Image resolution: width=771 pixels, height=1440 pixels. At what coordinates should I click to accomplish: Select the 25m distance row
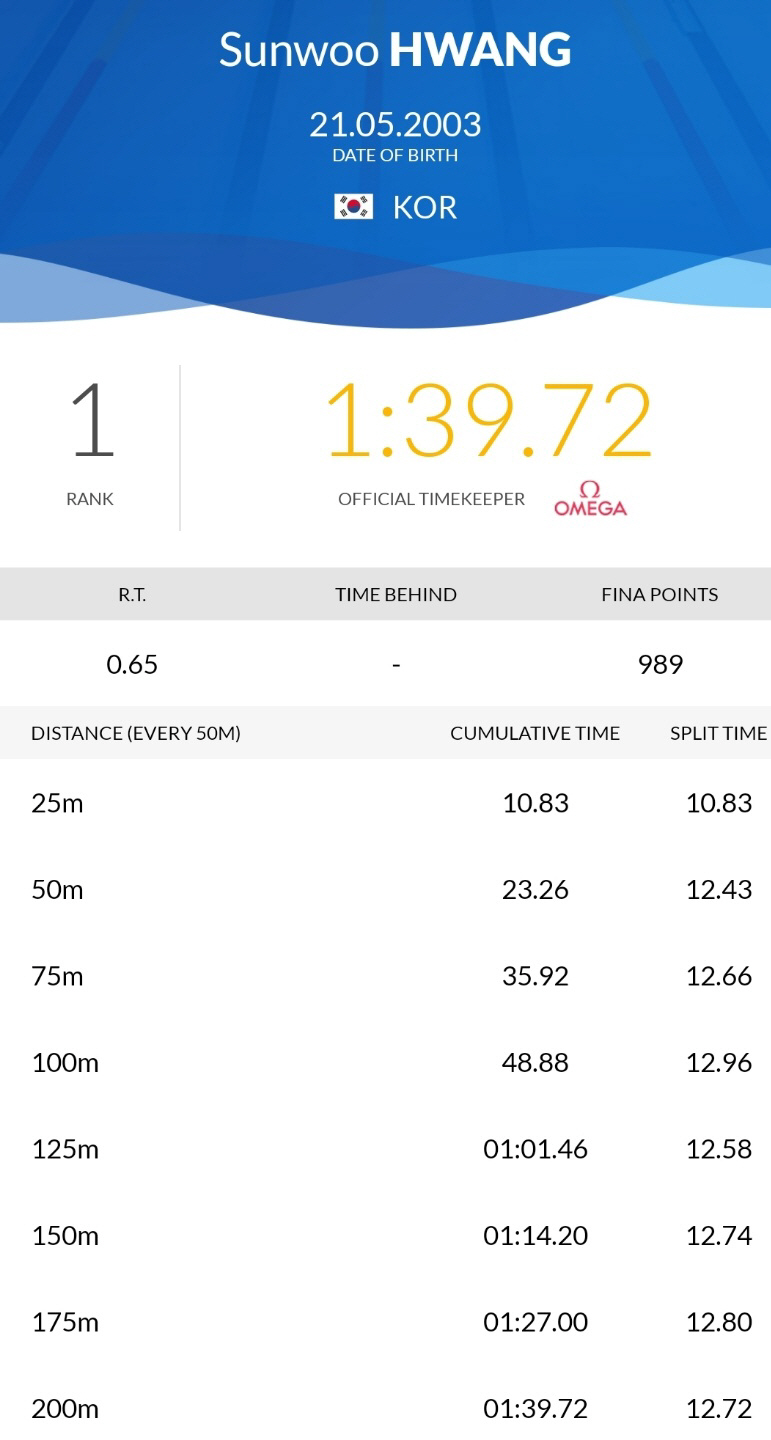(385, 803)
